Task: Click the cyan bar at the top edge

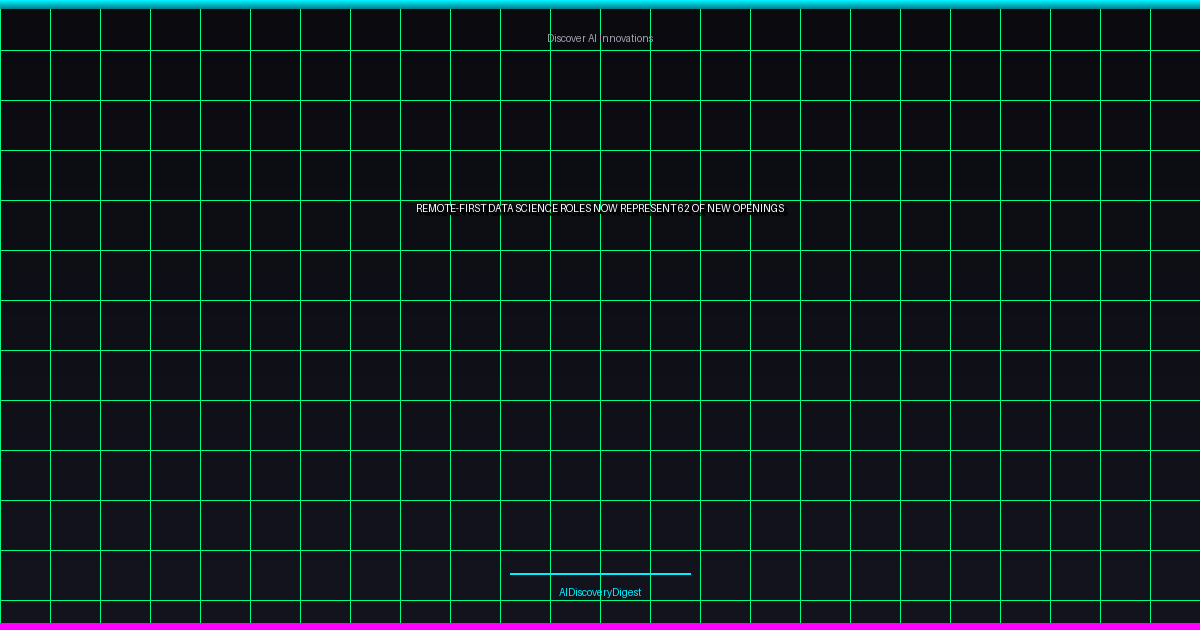Action: [x=600, y=4]
